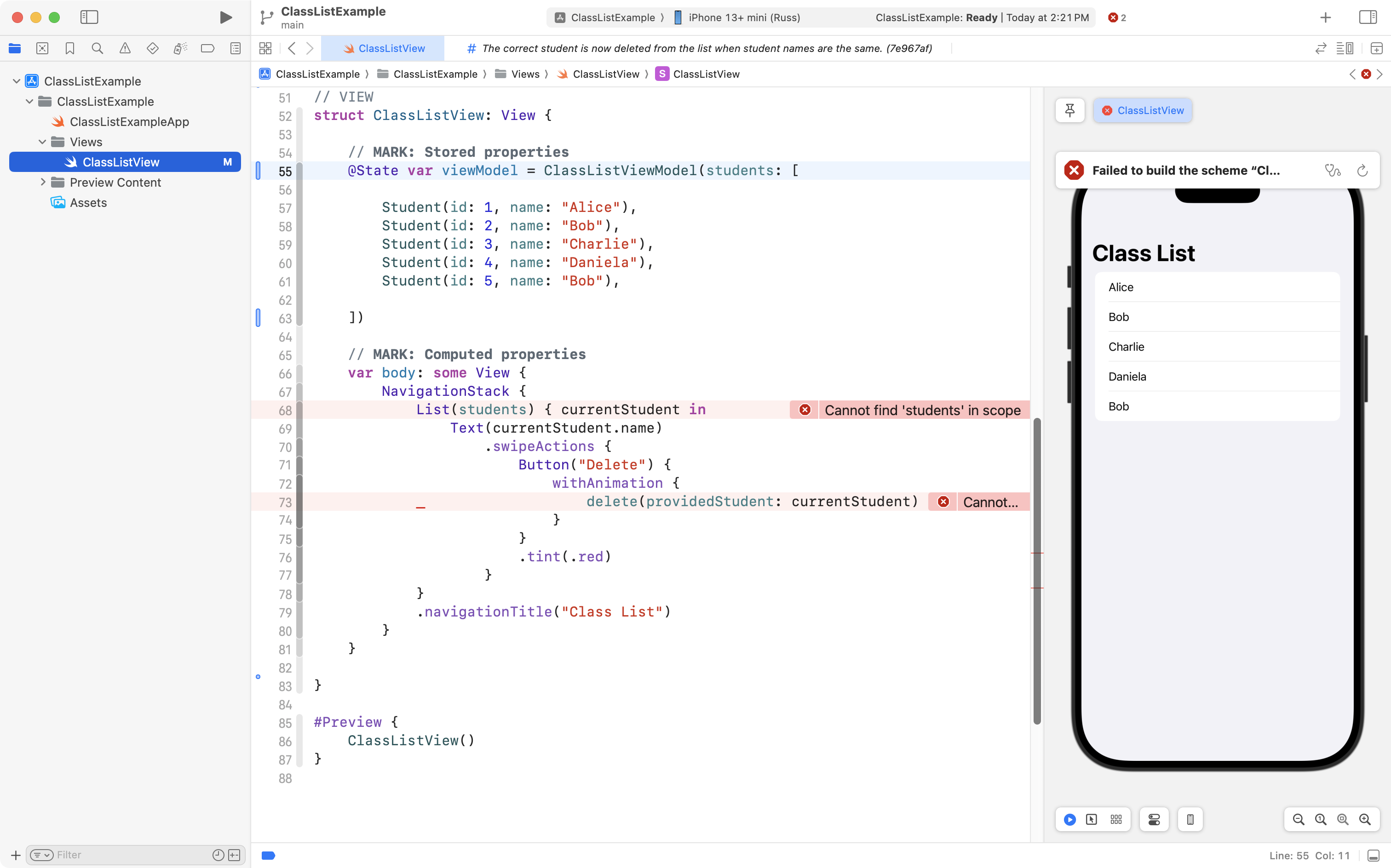Collapse the ClassListExample project root
1391x868 pixels.
(17, 81)
